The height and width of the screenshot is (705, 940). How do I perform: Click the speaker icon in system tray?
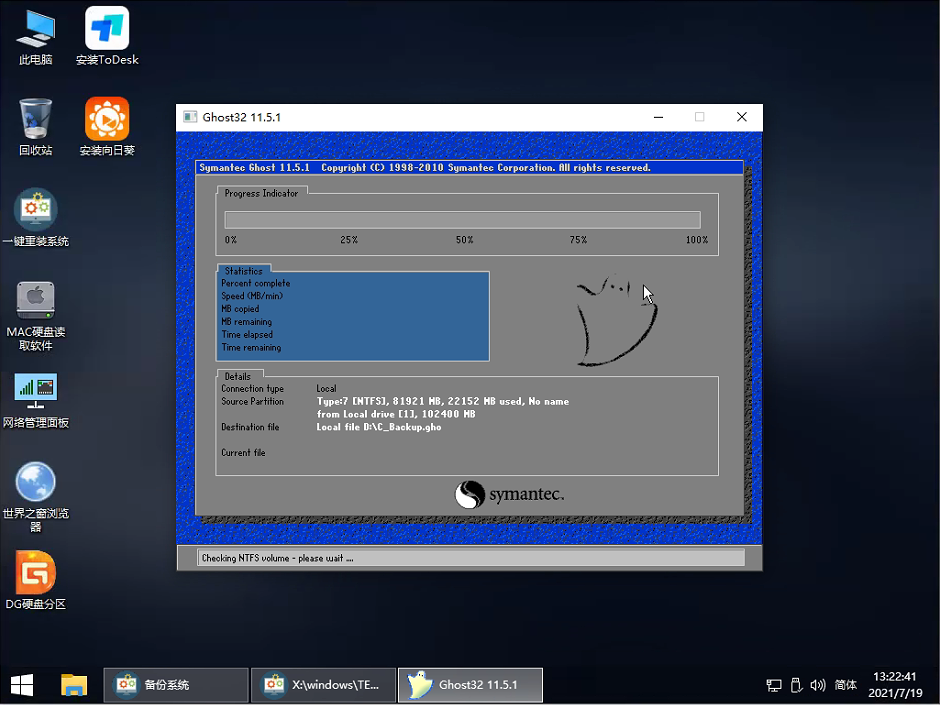click(818, 685)
